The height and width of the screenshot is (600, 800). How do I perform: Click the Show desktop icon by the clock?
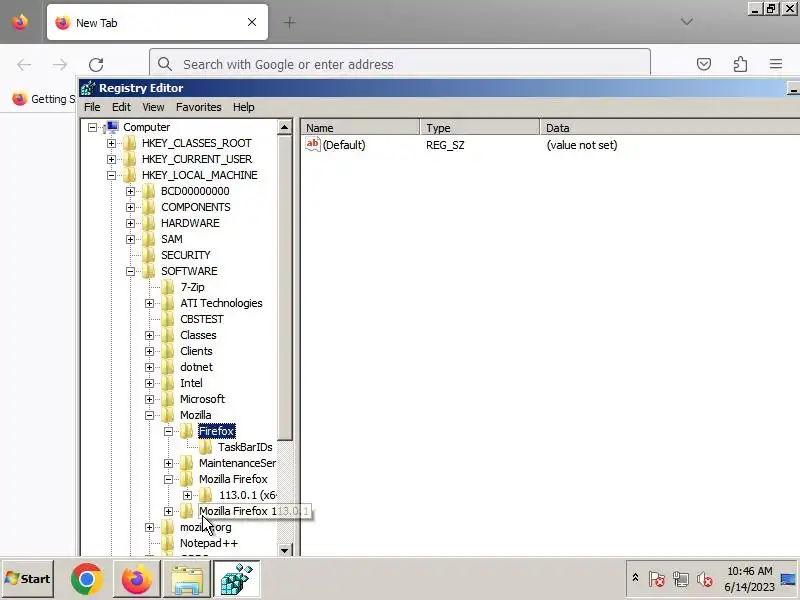tap(788, 579)
